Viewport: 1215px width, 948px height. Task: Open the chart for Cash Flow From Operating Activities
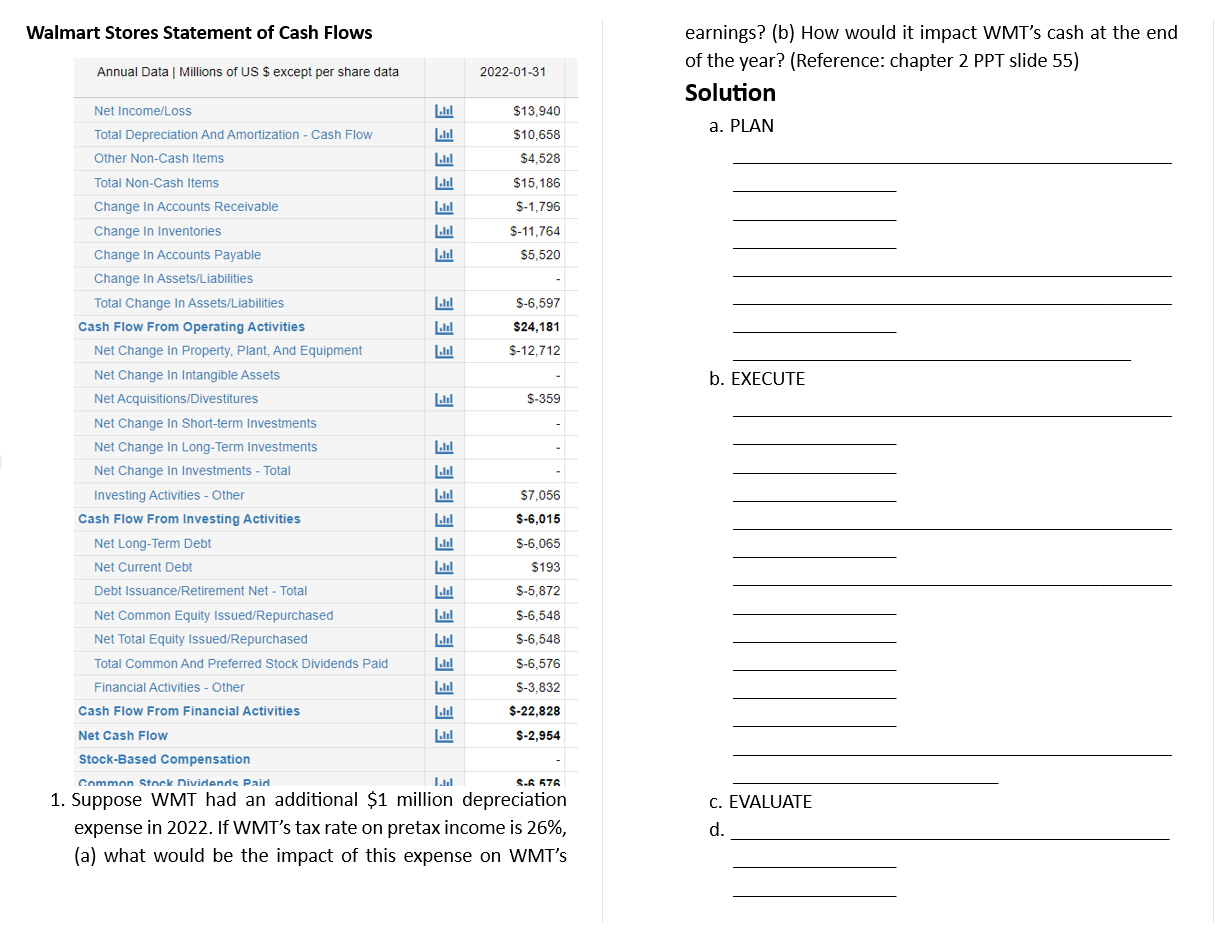tap(444, 327)
